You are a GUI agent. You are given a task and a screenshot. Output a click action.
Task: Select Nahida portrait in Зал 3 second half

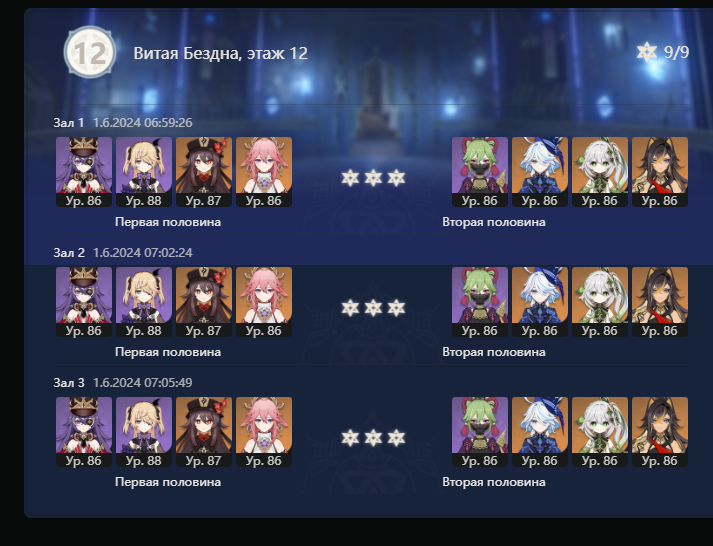(x=600, y=432)
